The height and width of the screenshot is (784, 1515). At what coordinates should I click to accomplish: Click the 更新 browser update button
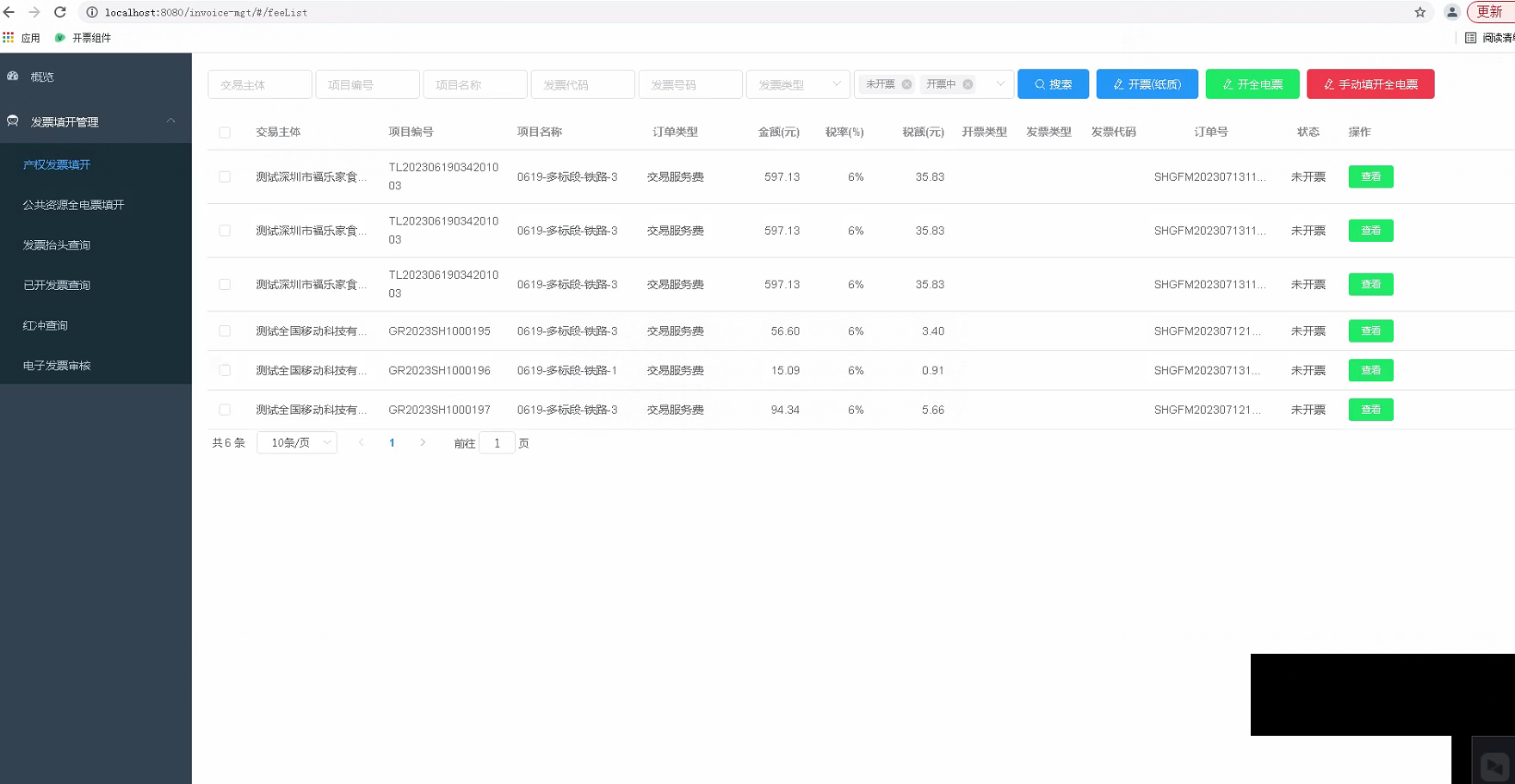click(x=1490, y=12)
